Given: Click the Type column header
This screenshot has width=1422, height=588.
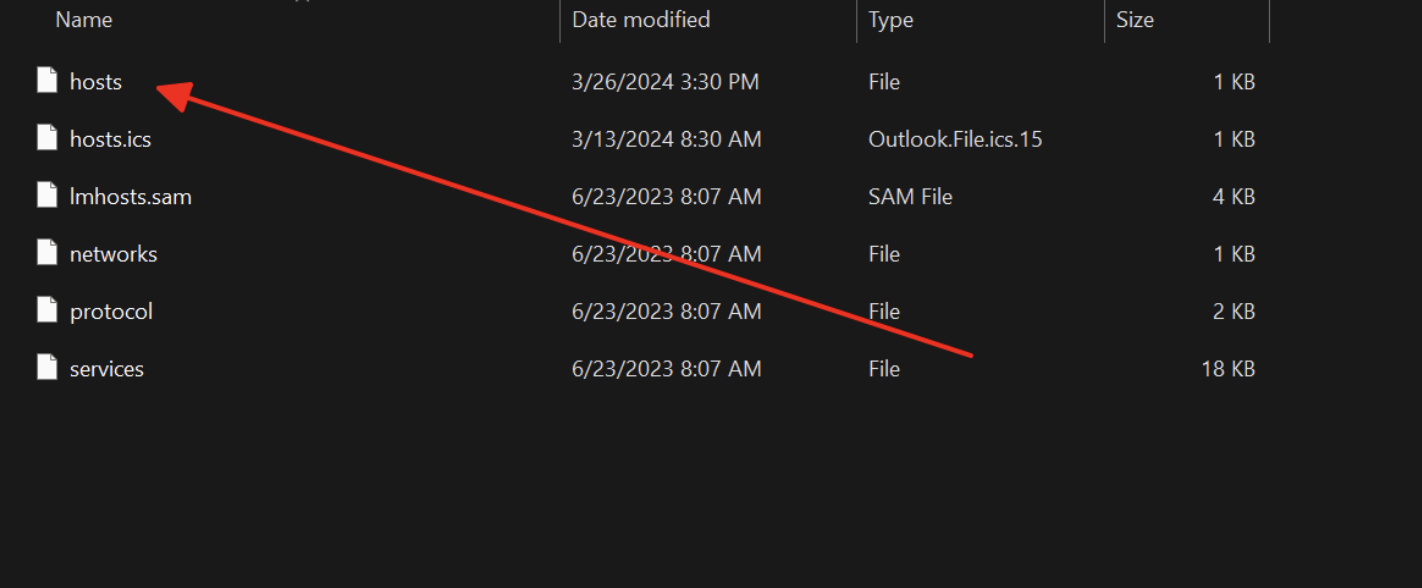Looking at the screenshot, I should click(x=890, y=20).
